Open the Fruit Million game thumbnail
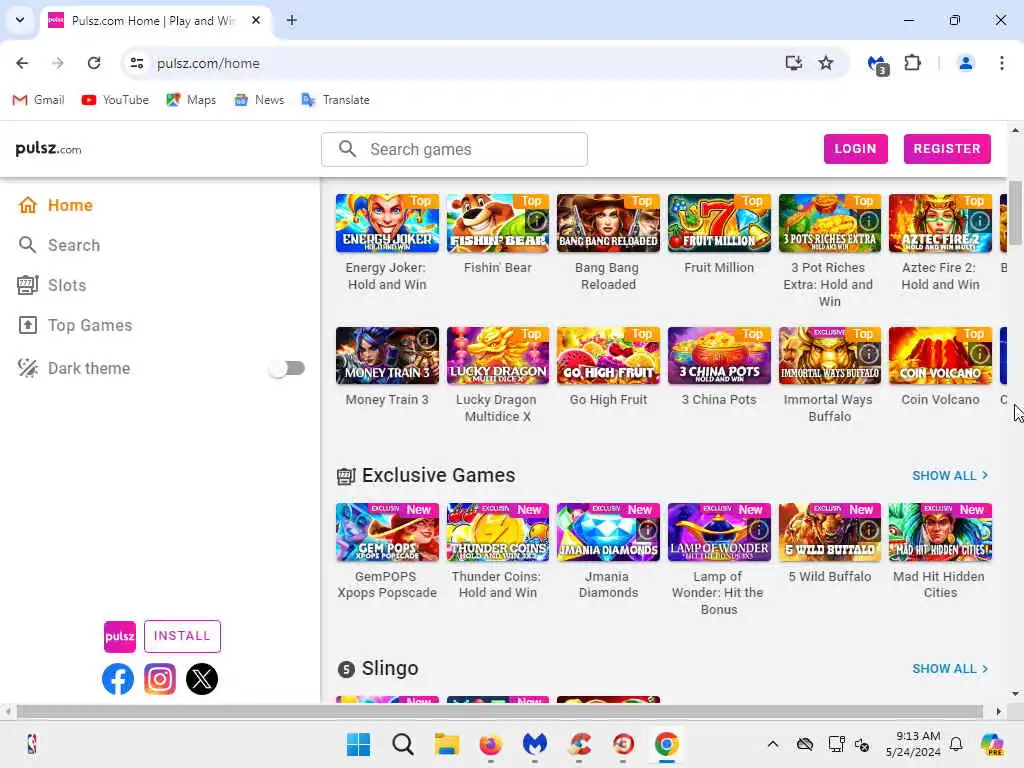The height and width of the screenshot is (768, 1024). point(719,223)
